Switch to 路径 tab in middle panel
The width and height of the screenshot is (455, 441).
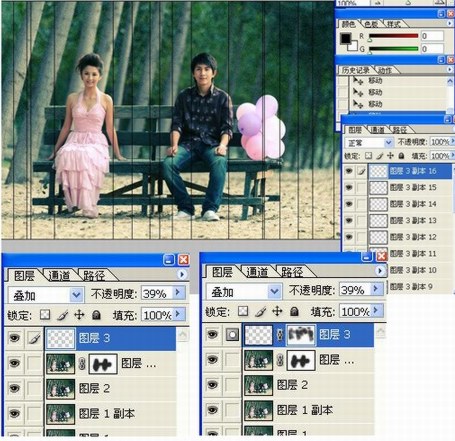click(x=292, y=272)
